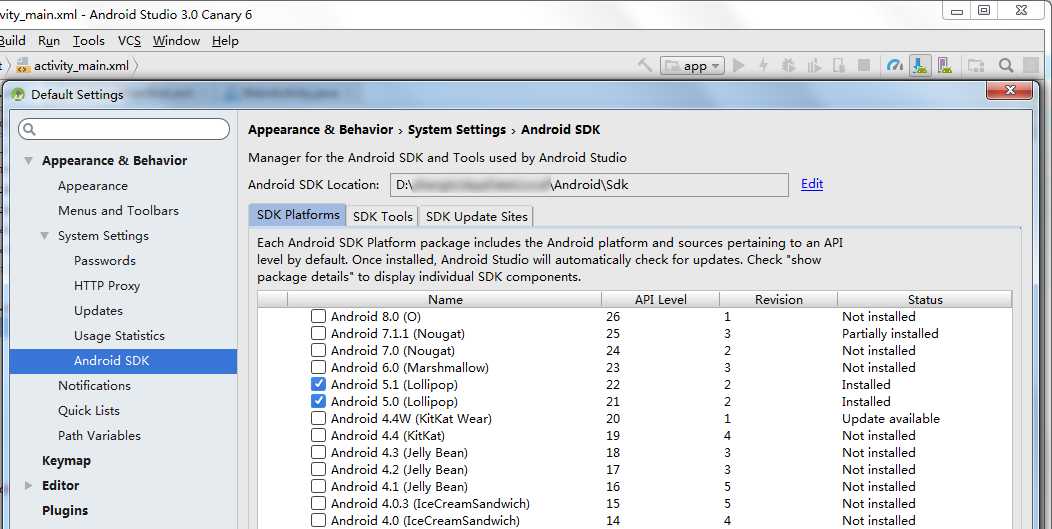Viewport: 1052px width, 529px height.
Task: Click the Debug app bug icon
Action: point(788,65)
